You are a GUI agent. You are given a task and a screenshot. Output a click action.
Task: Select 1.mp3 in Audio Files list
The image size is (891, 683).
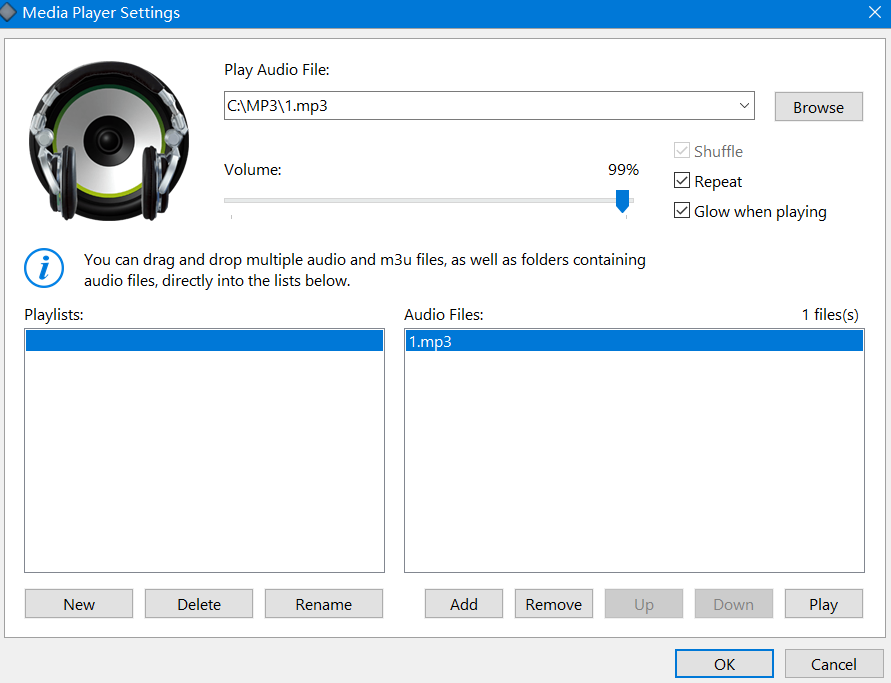(633, 342)
